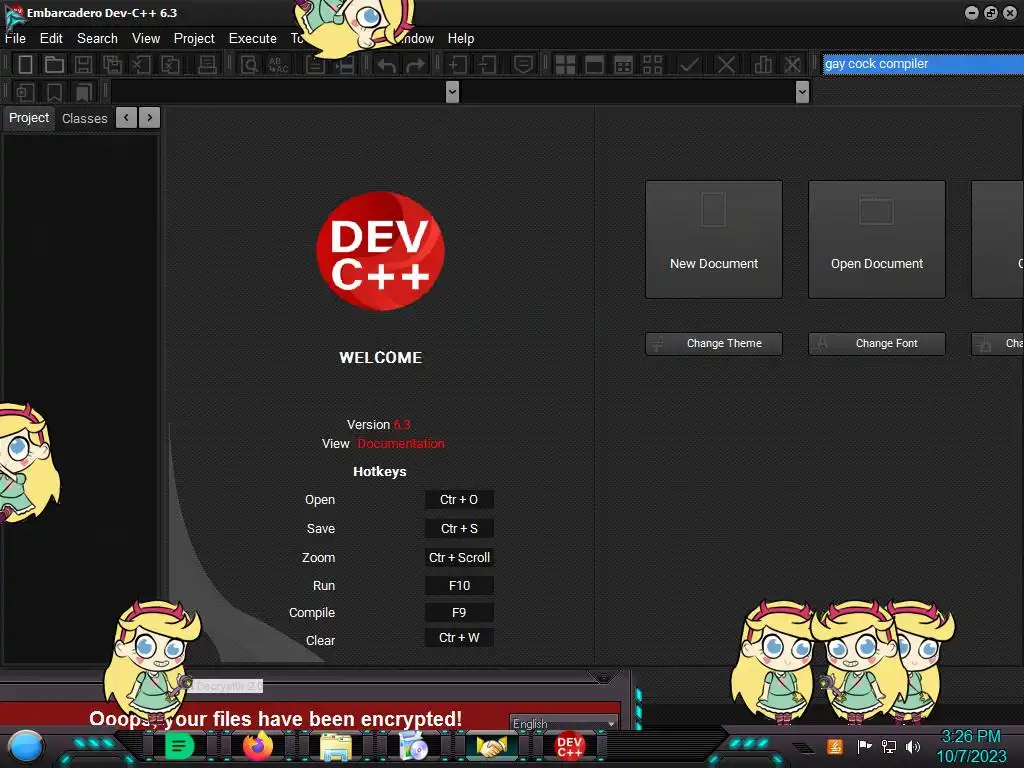The height and width of the screenshot is (768, 1024).
Task: Click the Undo arrow icon
Action: [387, 65]
